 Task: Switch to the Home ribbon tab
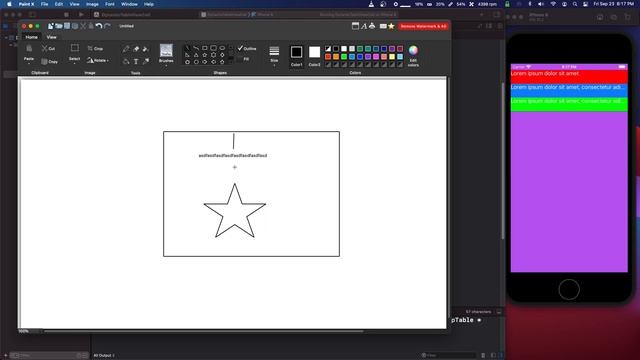point(31,37)
